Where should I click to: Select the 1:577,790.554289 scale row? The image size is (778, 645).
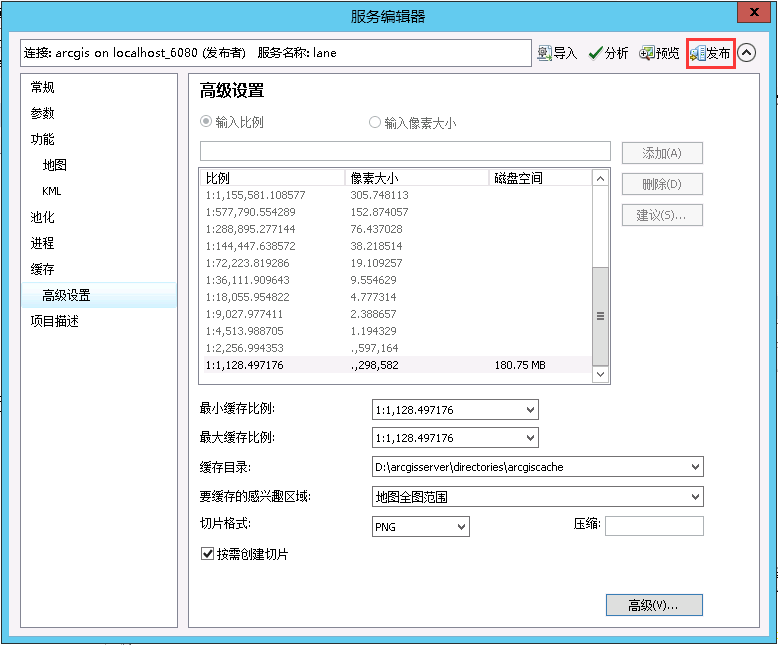(x=397, y=212)
